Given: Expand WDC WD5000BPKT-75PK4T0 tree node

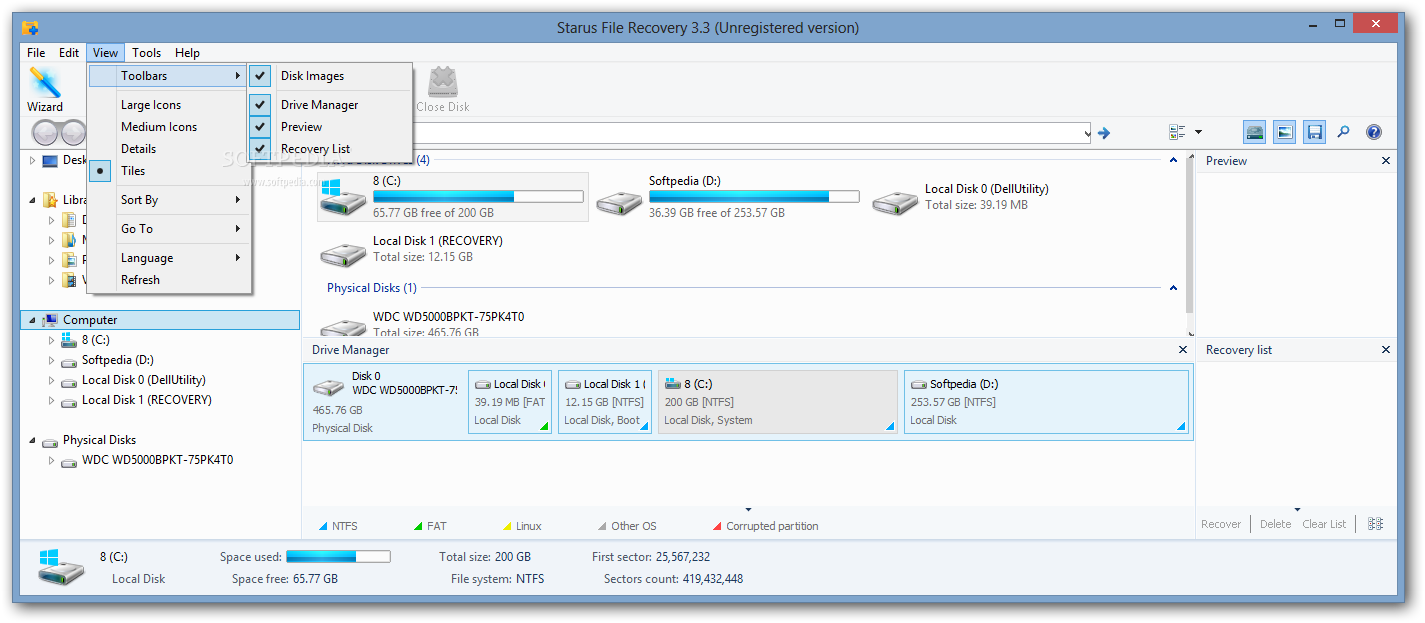Looking at the screenshot, I should tap(52, 461).
